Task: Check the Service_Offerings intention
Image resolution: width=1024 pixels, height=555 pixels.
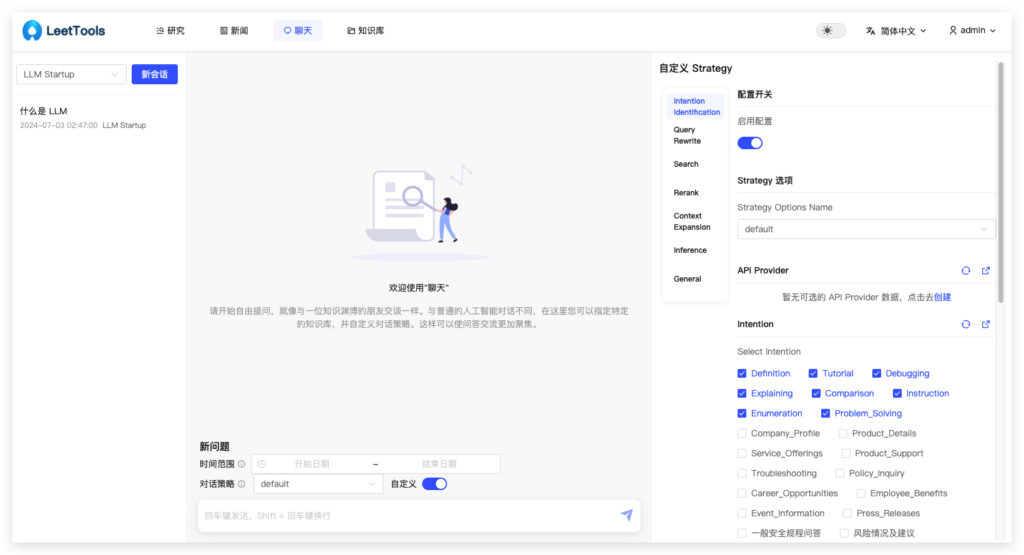Action: coord(741,453)
